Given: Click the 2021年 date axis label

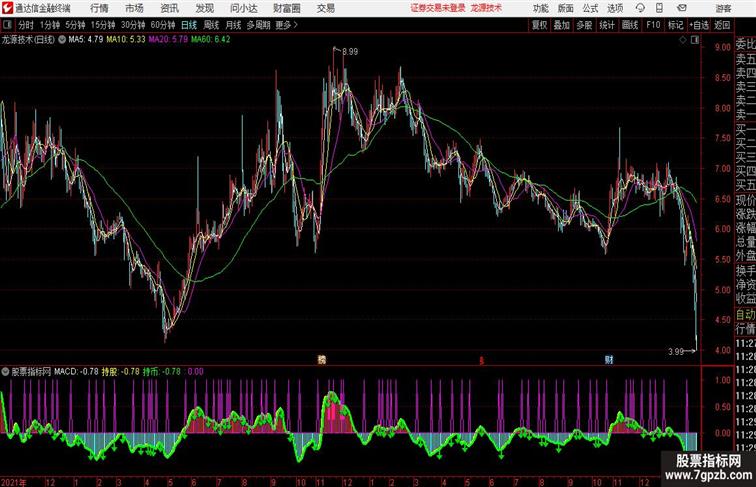Looking at the screenshot, I should coord(14,482).
